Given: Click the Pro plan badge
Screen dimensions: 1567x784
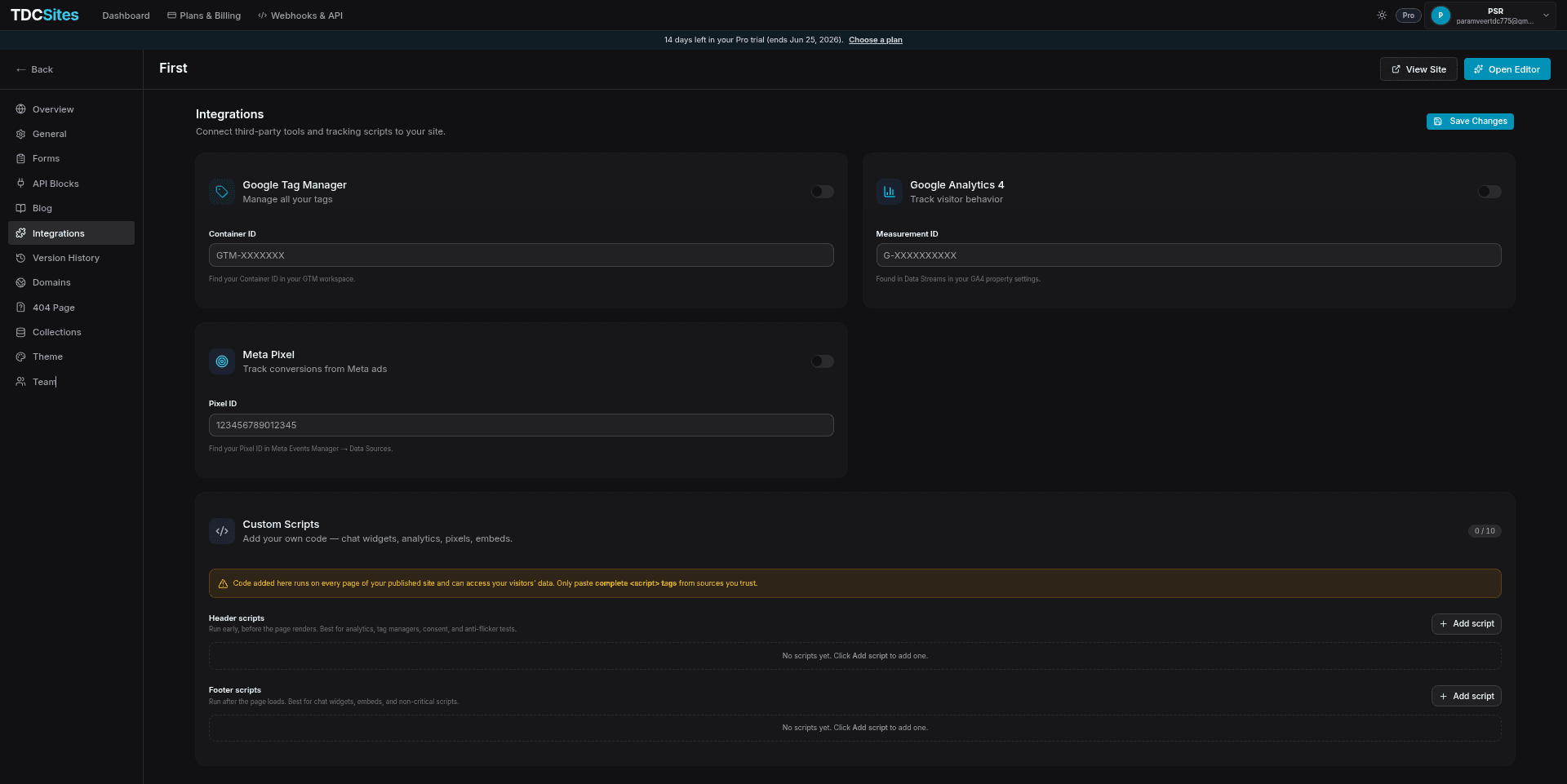Looking at the screenshot, I should point(1409,16).
